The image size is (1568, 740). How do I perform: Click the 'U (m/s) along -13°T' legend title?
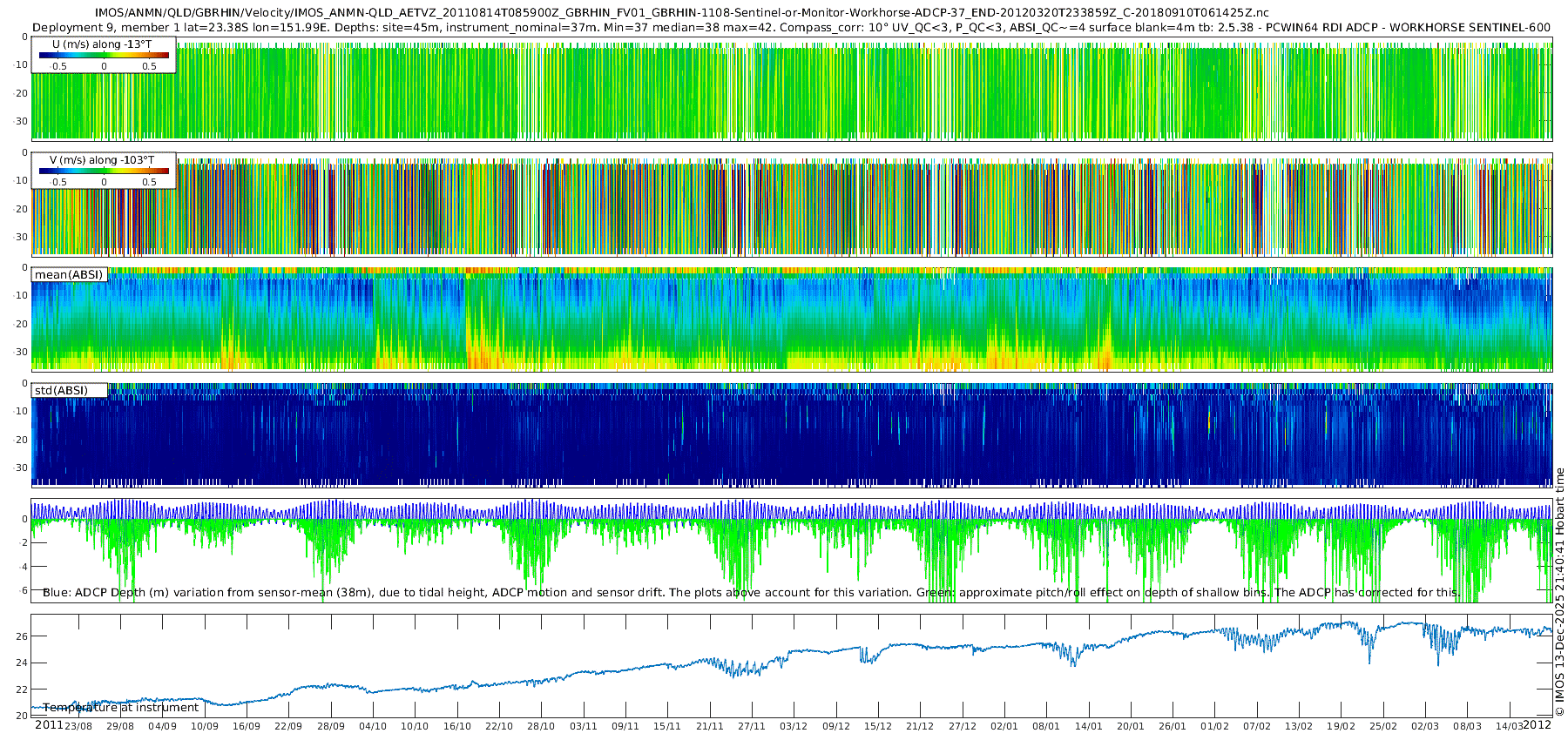pos(102,44)
